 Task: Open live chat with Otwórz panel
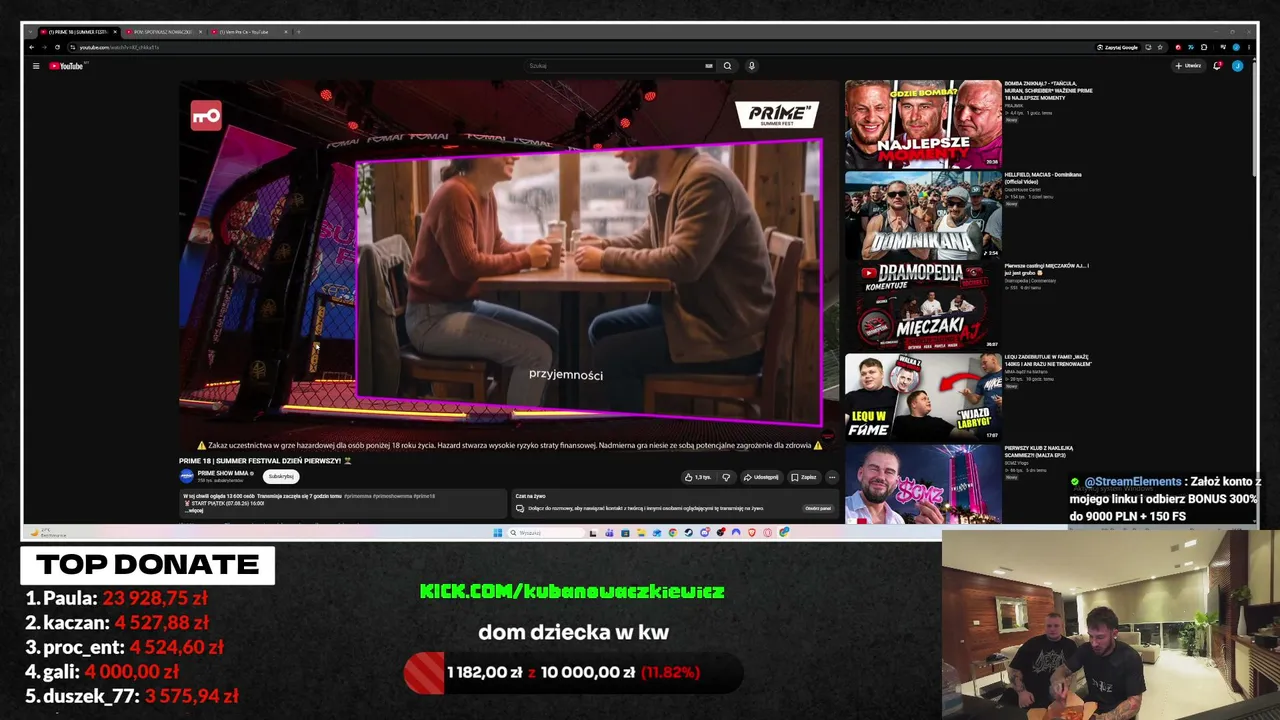[818, 508]
